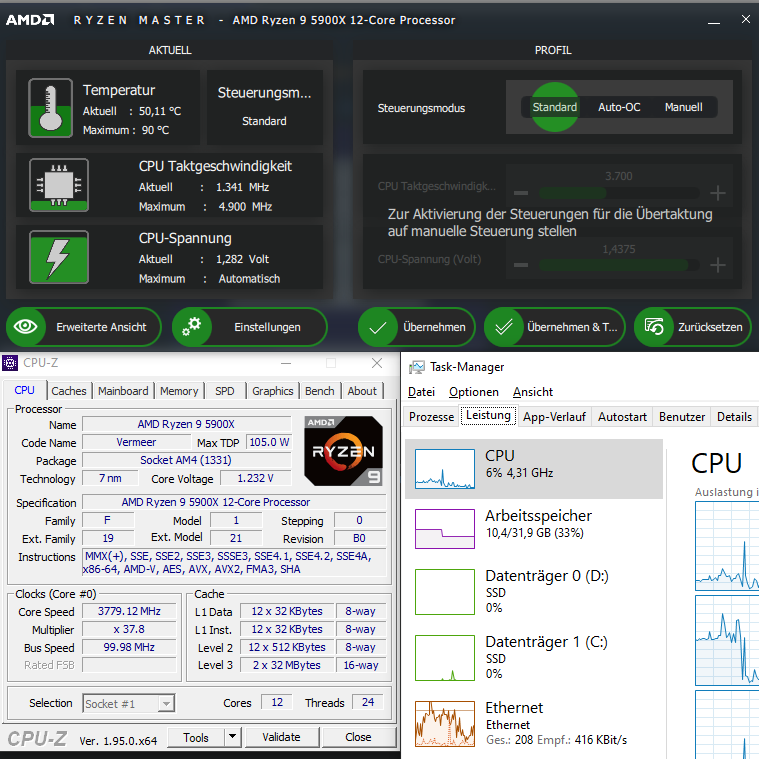Minimize the Ryzen Master window
The width and height of the screenshot is (759, 759).
point(713,20)
